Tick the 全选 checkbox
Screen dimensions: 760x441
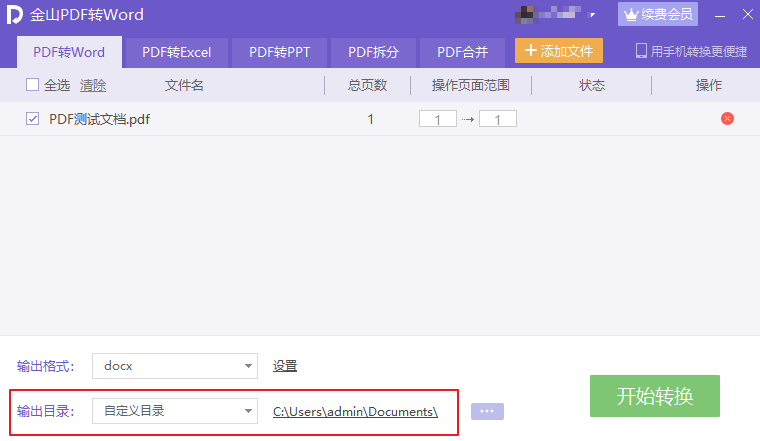point(32,85)
